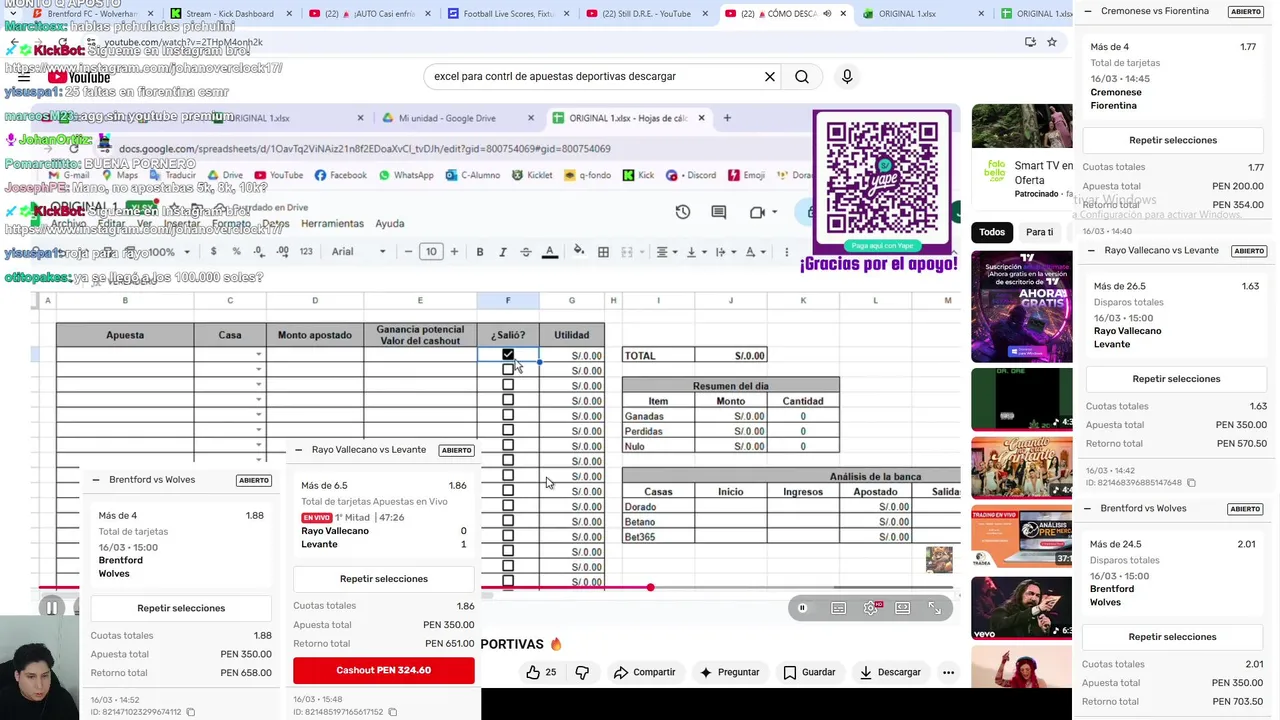
Task: Open the video settings gear icon
Action: coord(870,608)
